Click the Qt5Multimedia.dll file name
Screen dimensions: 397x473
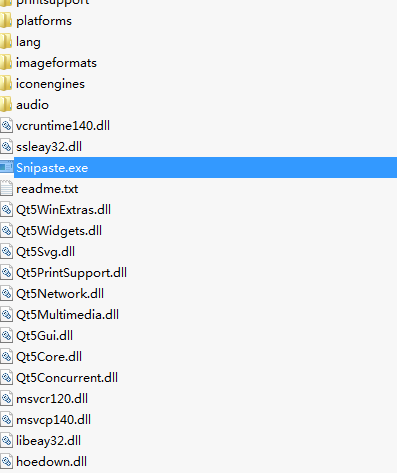point(67,315)
